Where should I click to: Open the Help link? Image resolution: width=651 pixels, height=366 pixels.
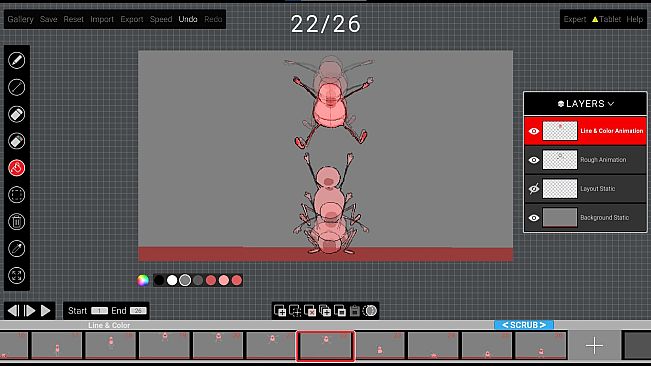pos(634,19)
